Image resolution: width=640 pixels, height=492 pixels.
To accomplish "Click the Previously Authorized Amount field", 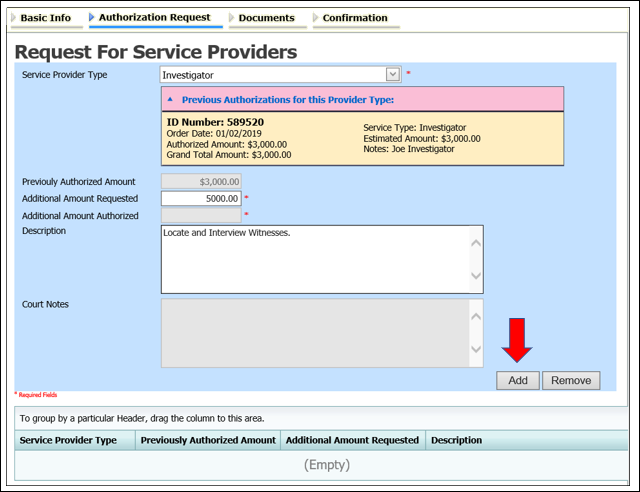I will [200, 182].
